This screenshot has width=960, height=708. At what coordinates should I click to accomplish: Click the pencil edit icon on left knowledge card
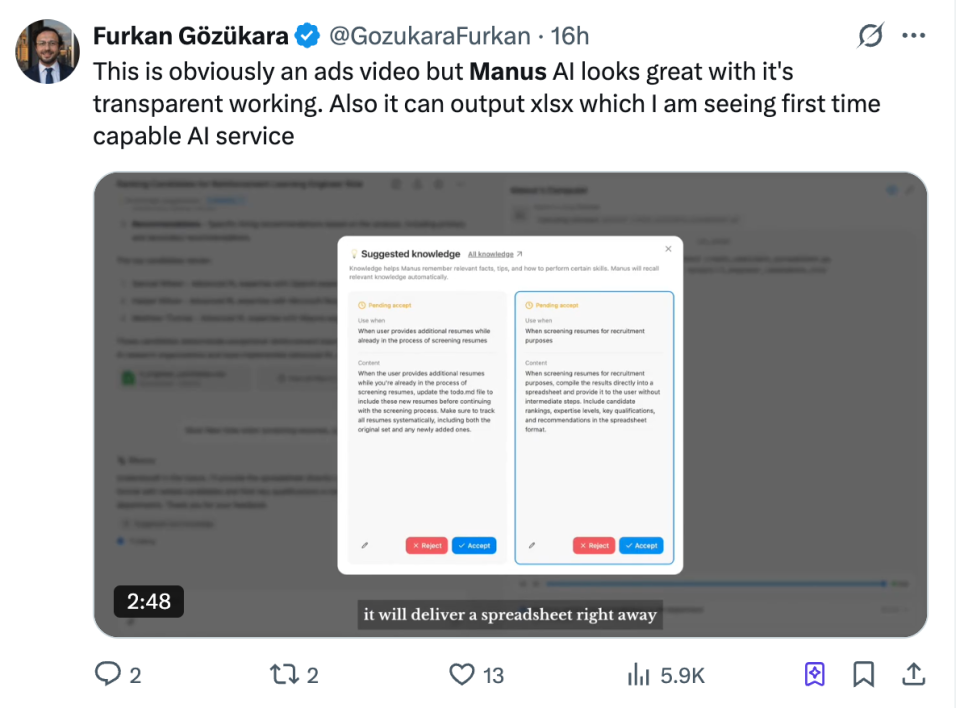pyautogui.click(x=364, y=546)
